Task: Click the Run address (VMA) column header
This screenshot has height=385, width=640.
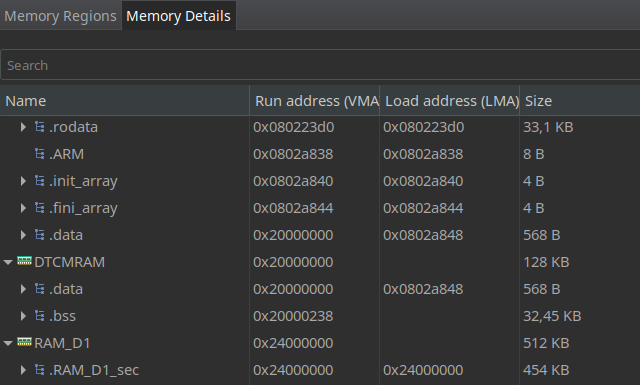Action: 315,101
